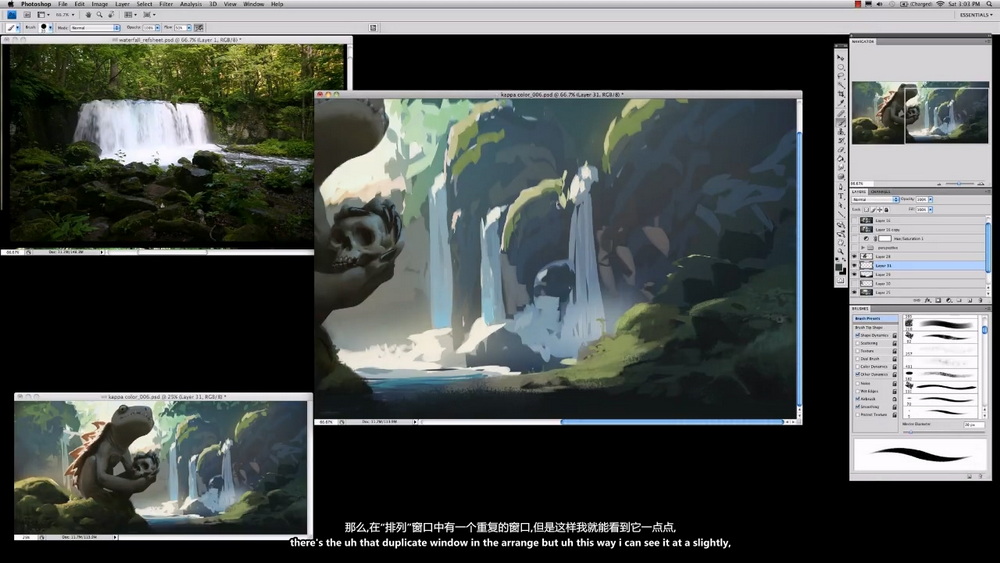
Task: Expand the perspective layer group
Action: pyautogui.click(x=863, y=248)
